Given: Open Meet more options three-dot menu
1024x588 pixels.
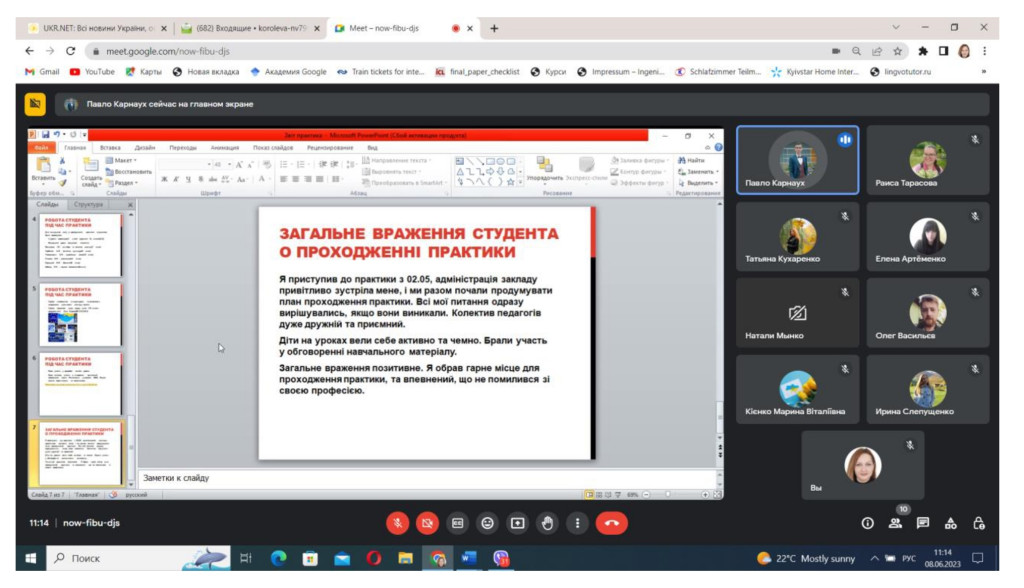Looking at the screenshot, I should click(x=577, y=522).
